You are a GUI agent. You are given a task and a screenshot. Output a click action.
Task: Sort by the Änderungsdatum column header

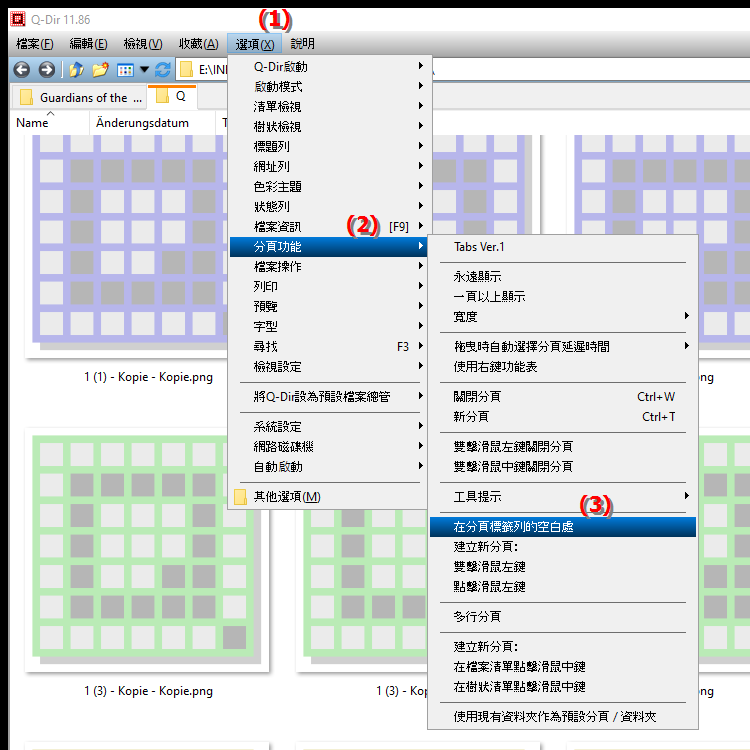pyautogui.click(x=142, y=123)
